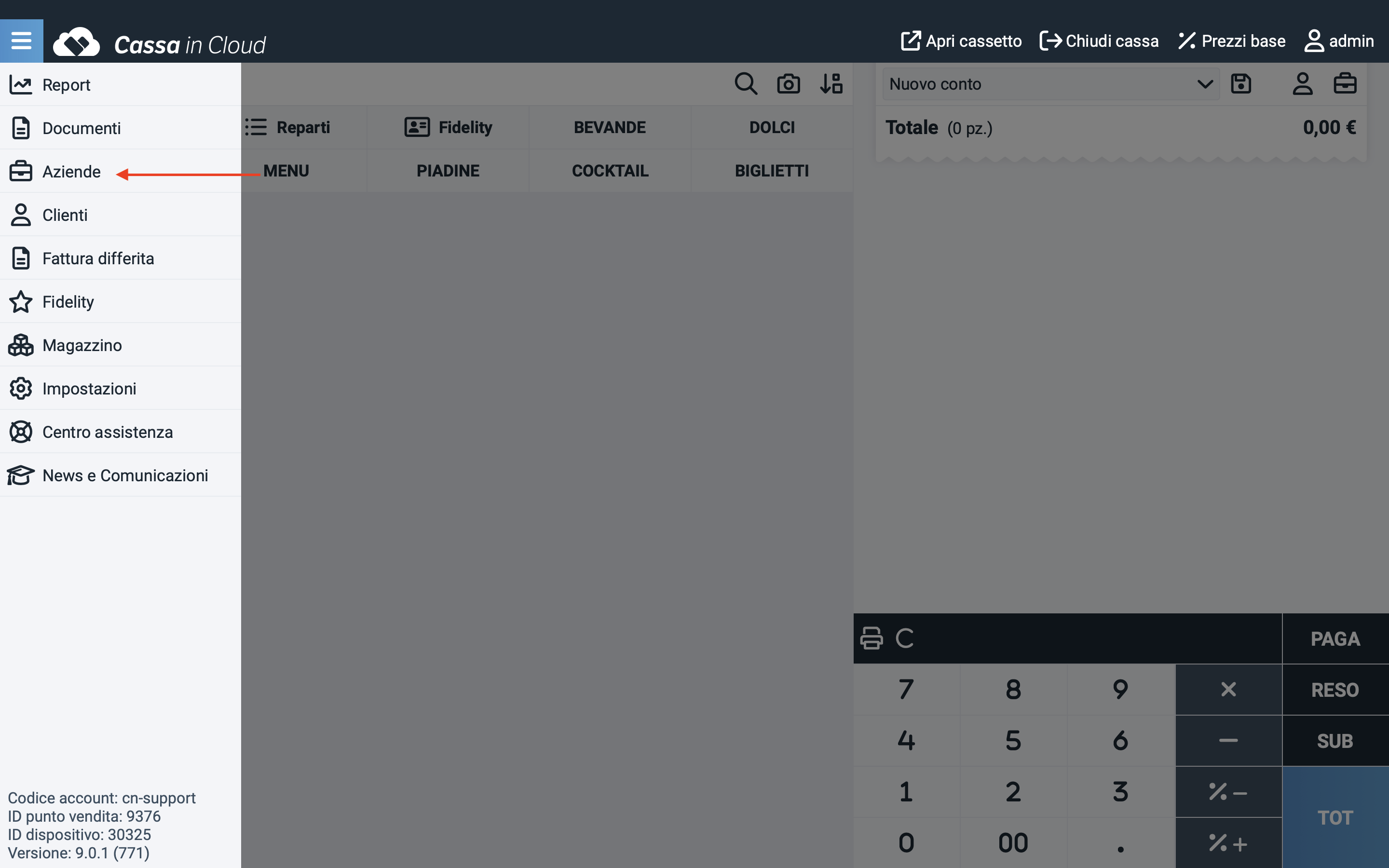Click Chiudi cassa button
The image size is (1389, 868).
click(1099, 41)
